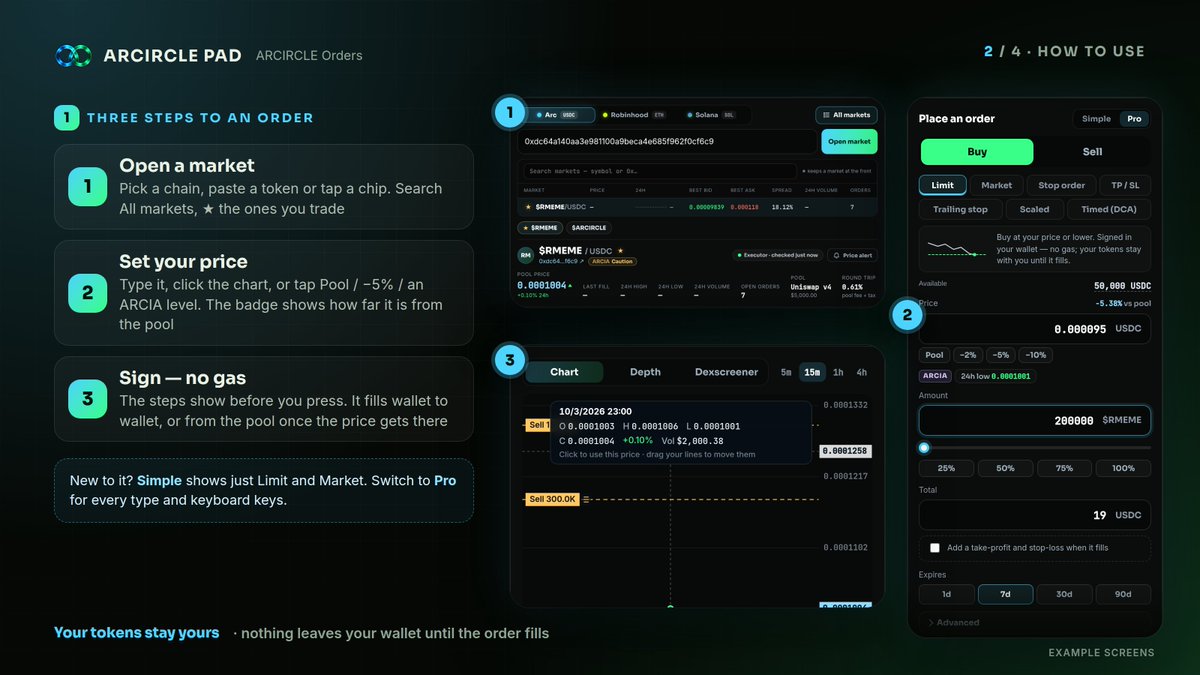Click the ARCIRCLE PAD logo icon
This screenshot has height=675, width=1200.
pyautogui.click(x=74, y=55)
